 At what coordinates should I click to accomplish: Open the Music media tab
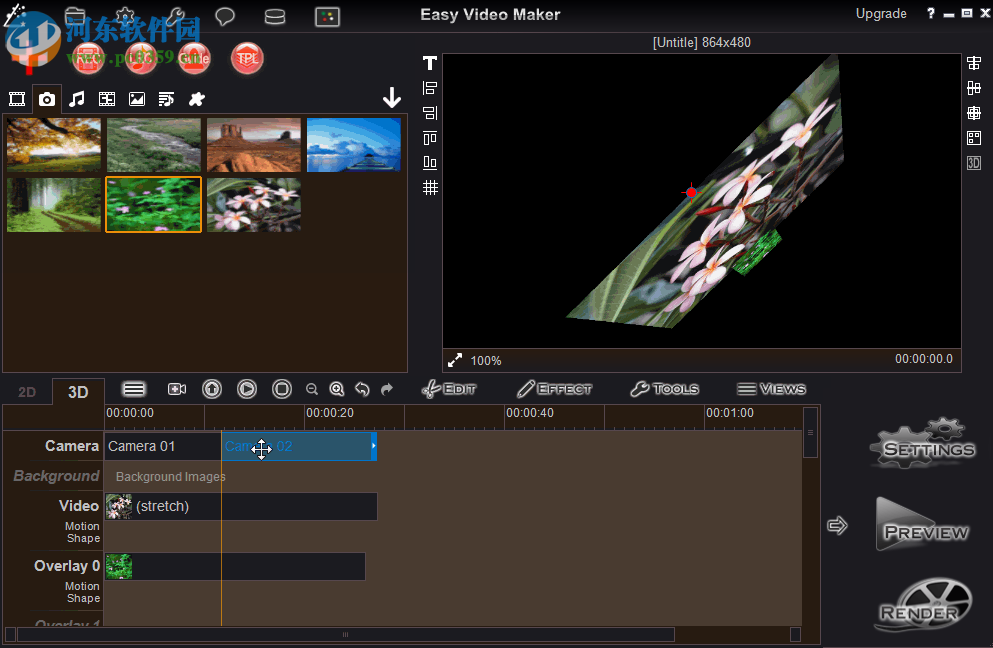pos(78,99)
